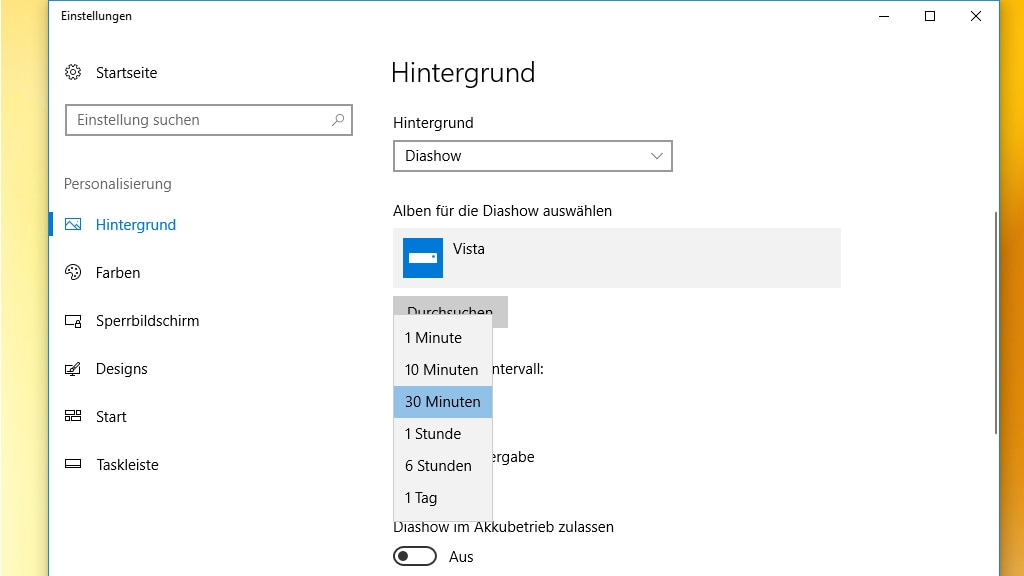Image resolution: width=1024 pixels, height=576 pixels.
Task: Select the Vista album drive icon
Action: click(x=422, y=258)
